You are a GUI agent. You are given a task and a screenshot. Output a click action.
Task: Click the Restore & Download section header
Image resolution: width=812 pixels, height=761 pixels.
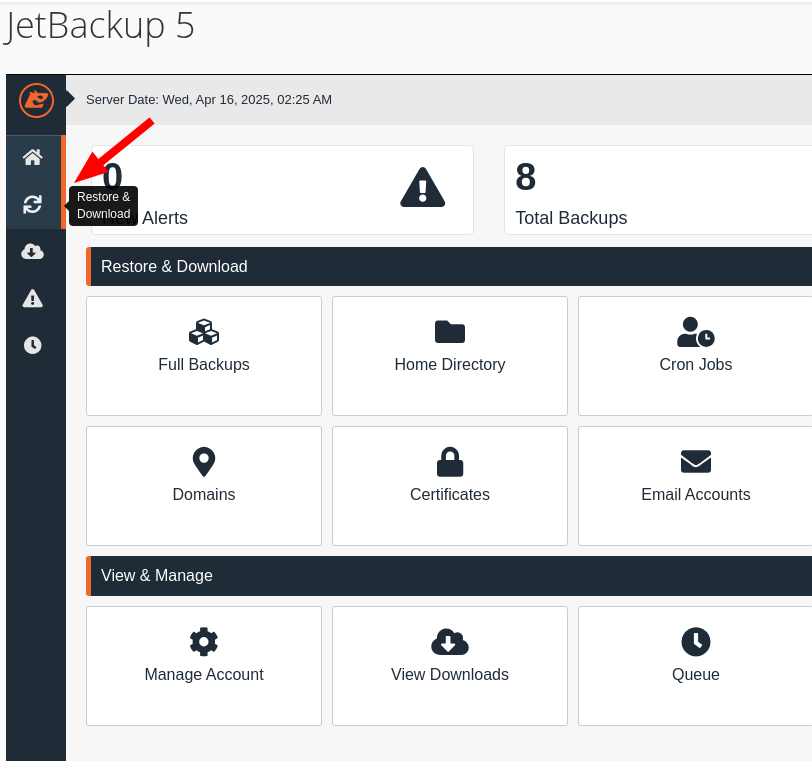tap(449, 266)
